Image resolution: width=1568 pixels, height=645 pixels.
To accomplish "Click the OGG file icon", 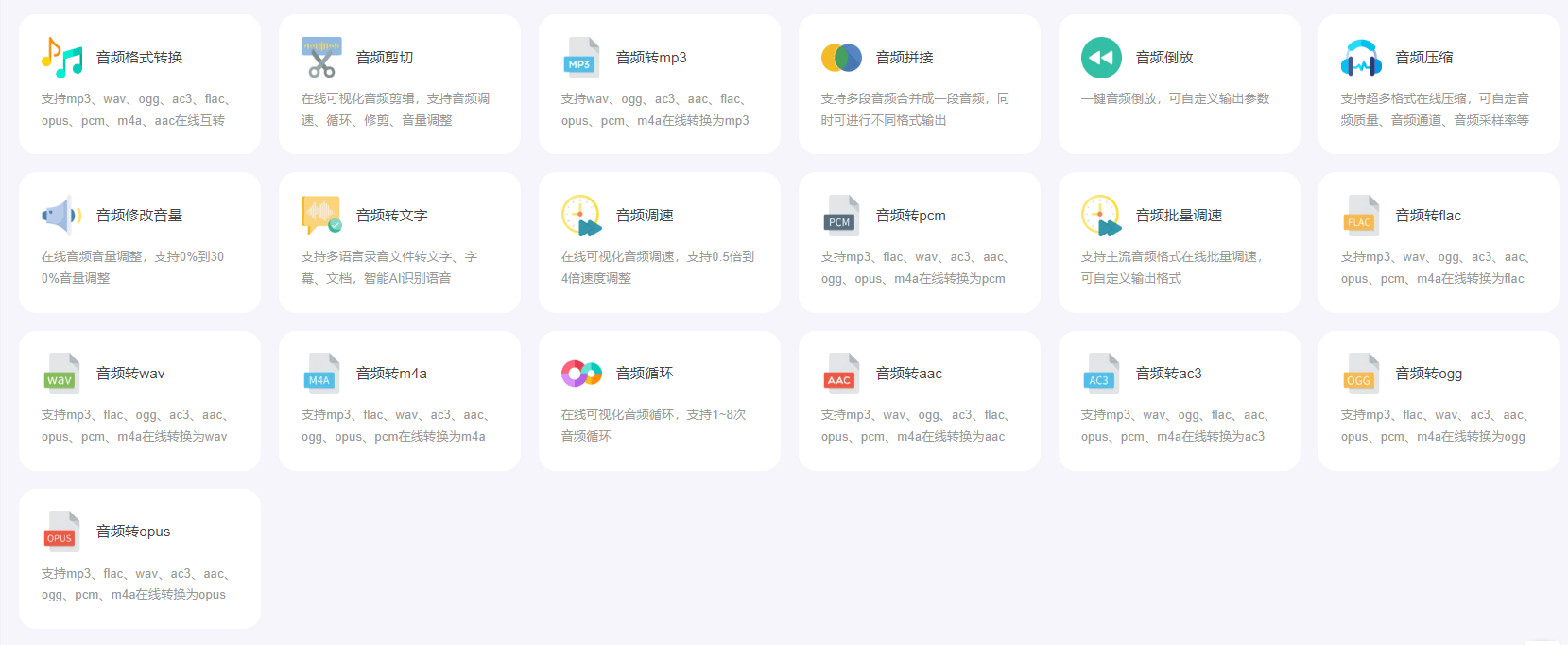I will [1361, 374].
